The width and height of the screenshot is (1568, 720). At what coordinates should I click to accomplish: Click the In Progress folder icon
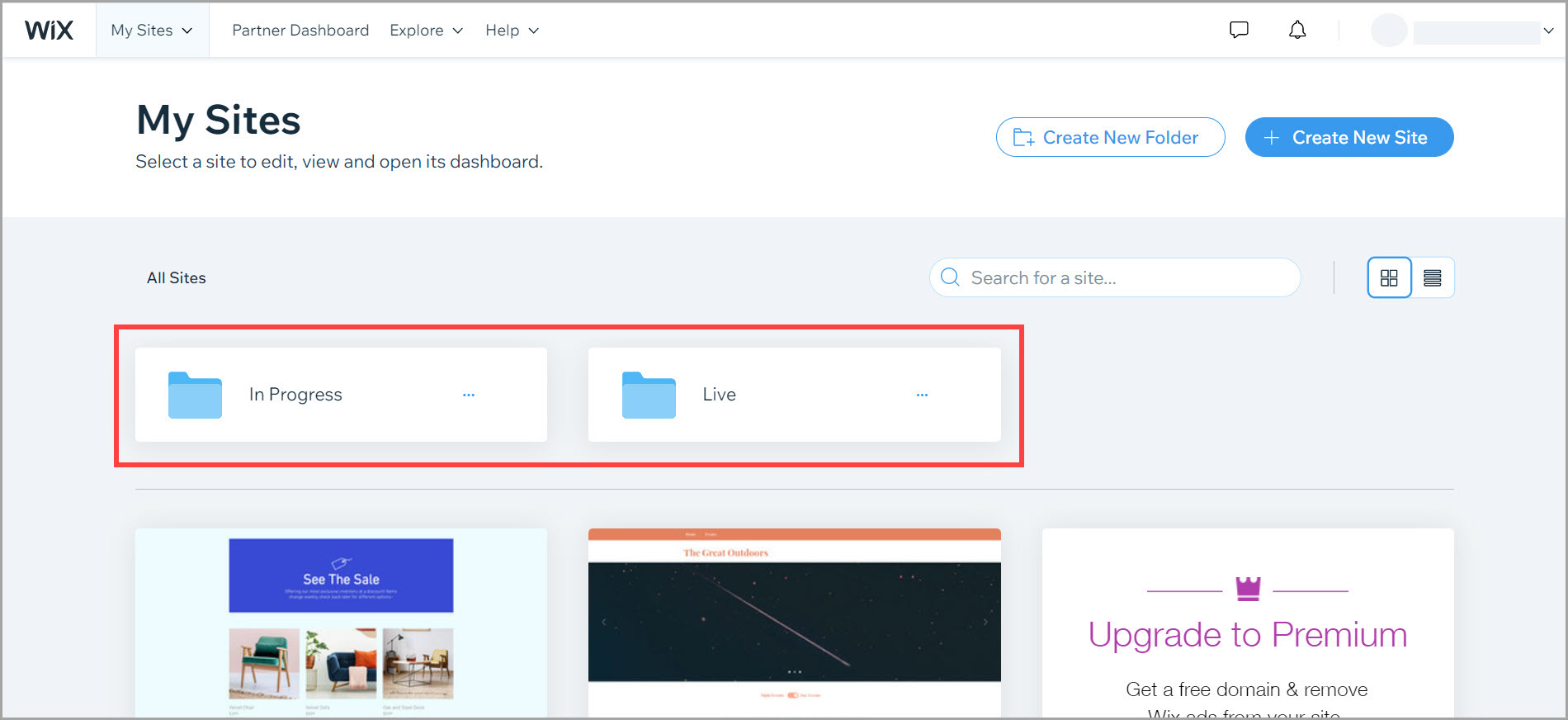click(x=195, y=395)
